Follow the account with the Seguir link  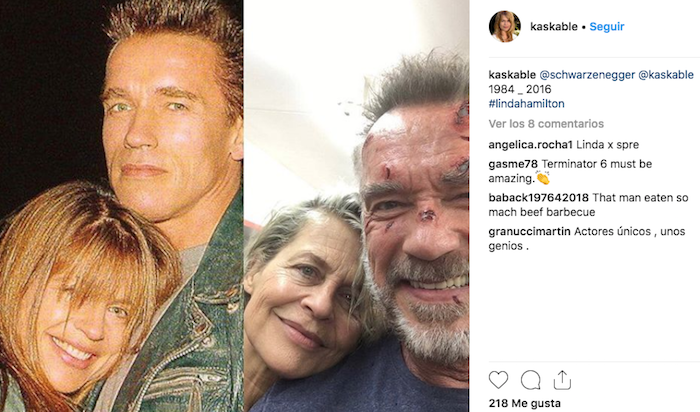pos(607,27)
